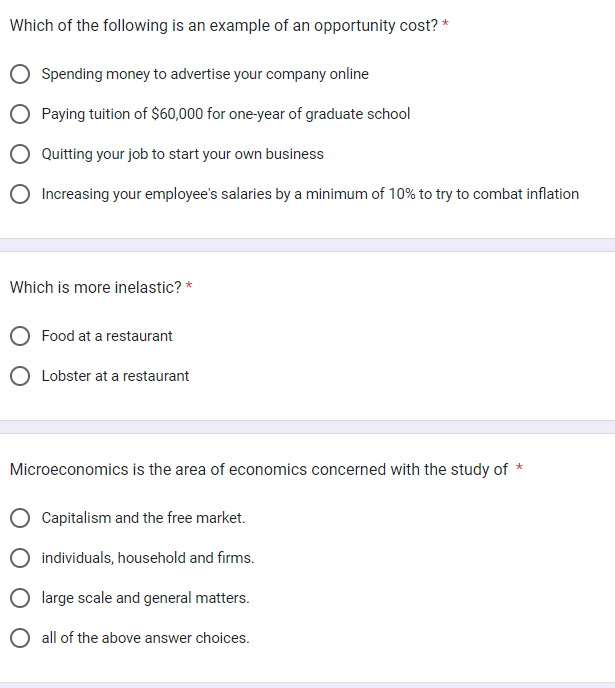Screen dimensions: 615x688
Task: Choose 'Paying tuition of $60,000' radio option
Action: [x=20, y=114]
